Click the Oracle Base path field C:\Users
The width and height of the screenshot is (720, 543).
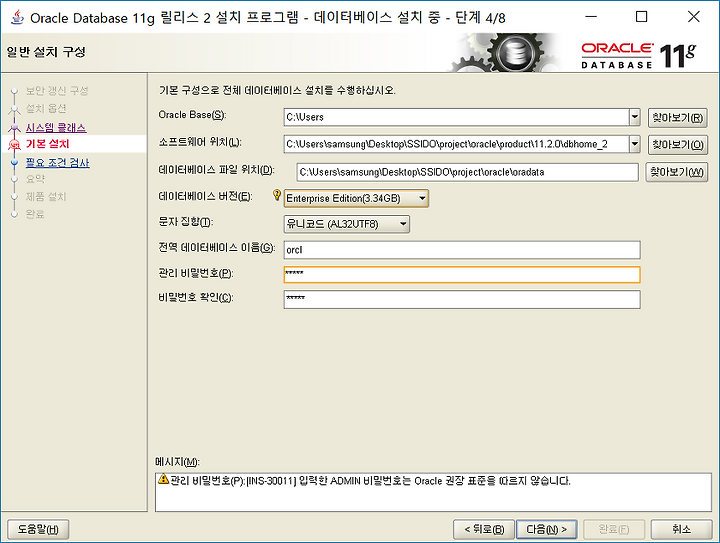[456, 117]
